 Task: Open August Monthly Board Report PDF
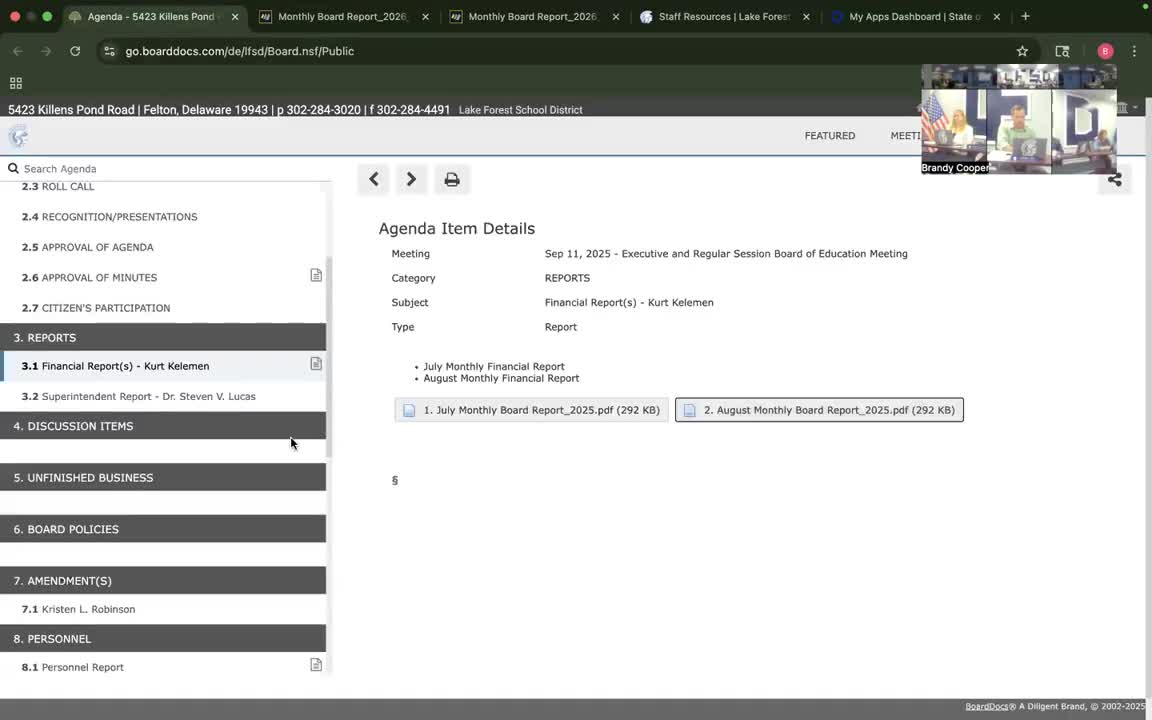819,410
